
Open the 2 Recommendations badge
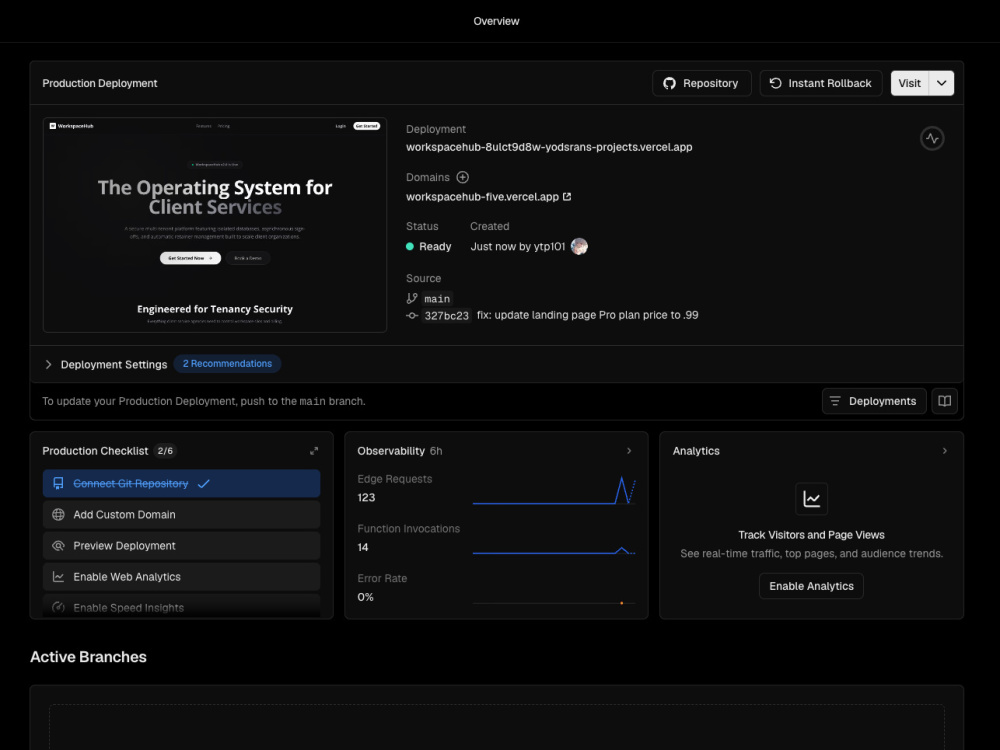click(227, 364)
